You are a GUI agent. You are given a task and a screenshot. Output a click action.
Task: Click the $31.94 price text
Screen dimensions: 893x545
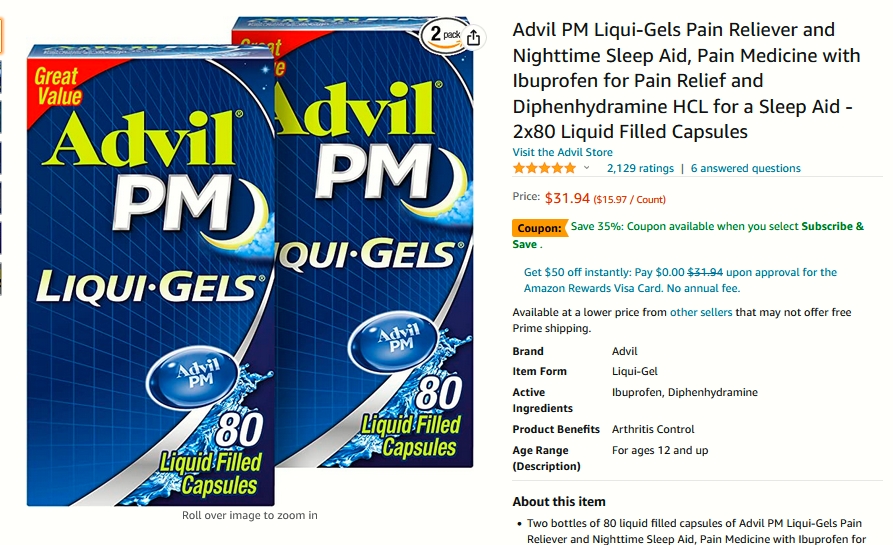[x=567, y=198]
